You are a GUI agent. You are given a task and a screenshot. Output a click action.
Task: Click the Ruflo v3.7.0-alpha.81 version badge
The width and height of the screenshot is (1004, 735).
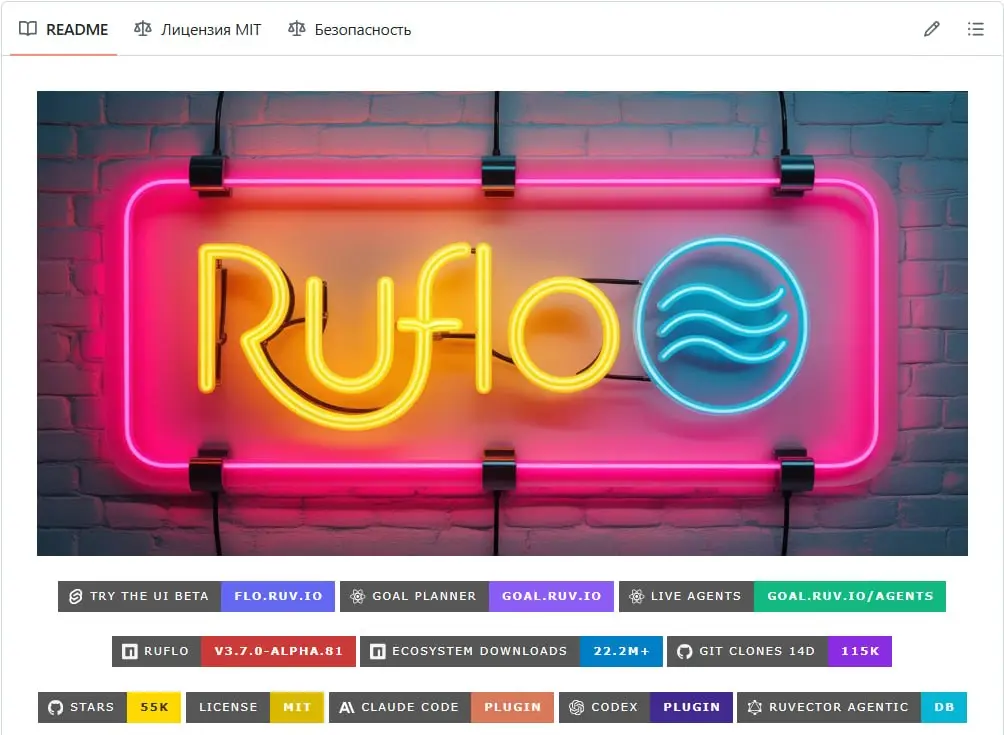pos(234,651)
